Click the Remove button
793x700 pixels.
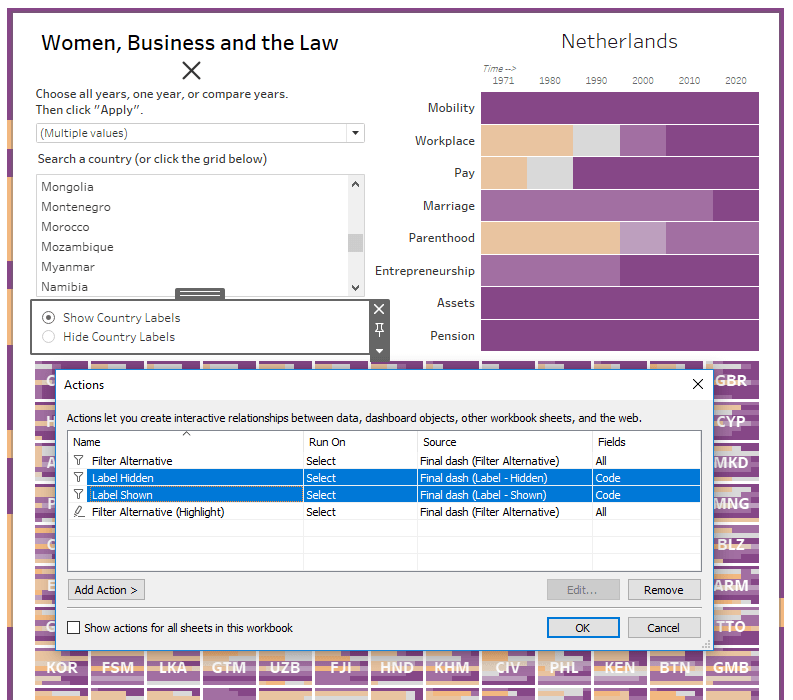(x=663, y=590)
